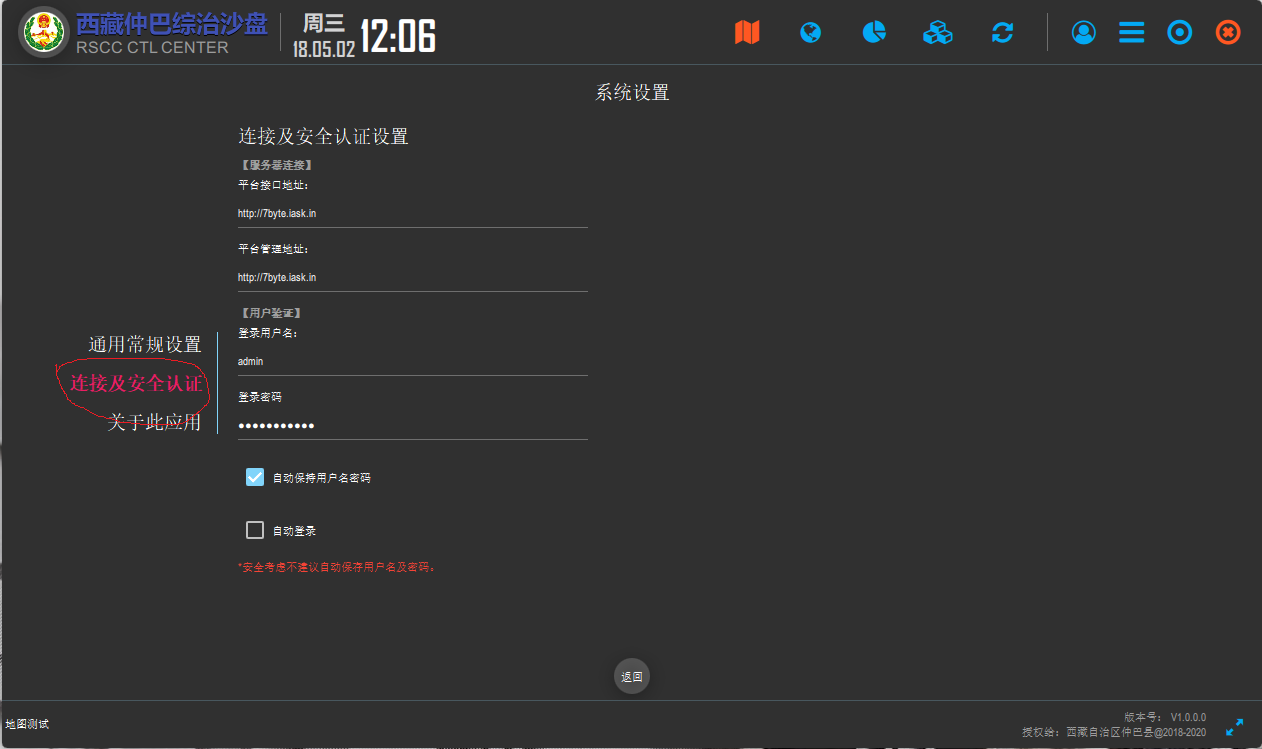Select 通用常规设置 settings section

click(x=145, y=344)
